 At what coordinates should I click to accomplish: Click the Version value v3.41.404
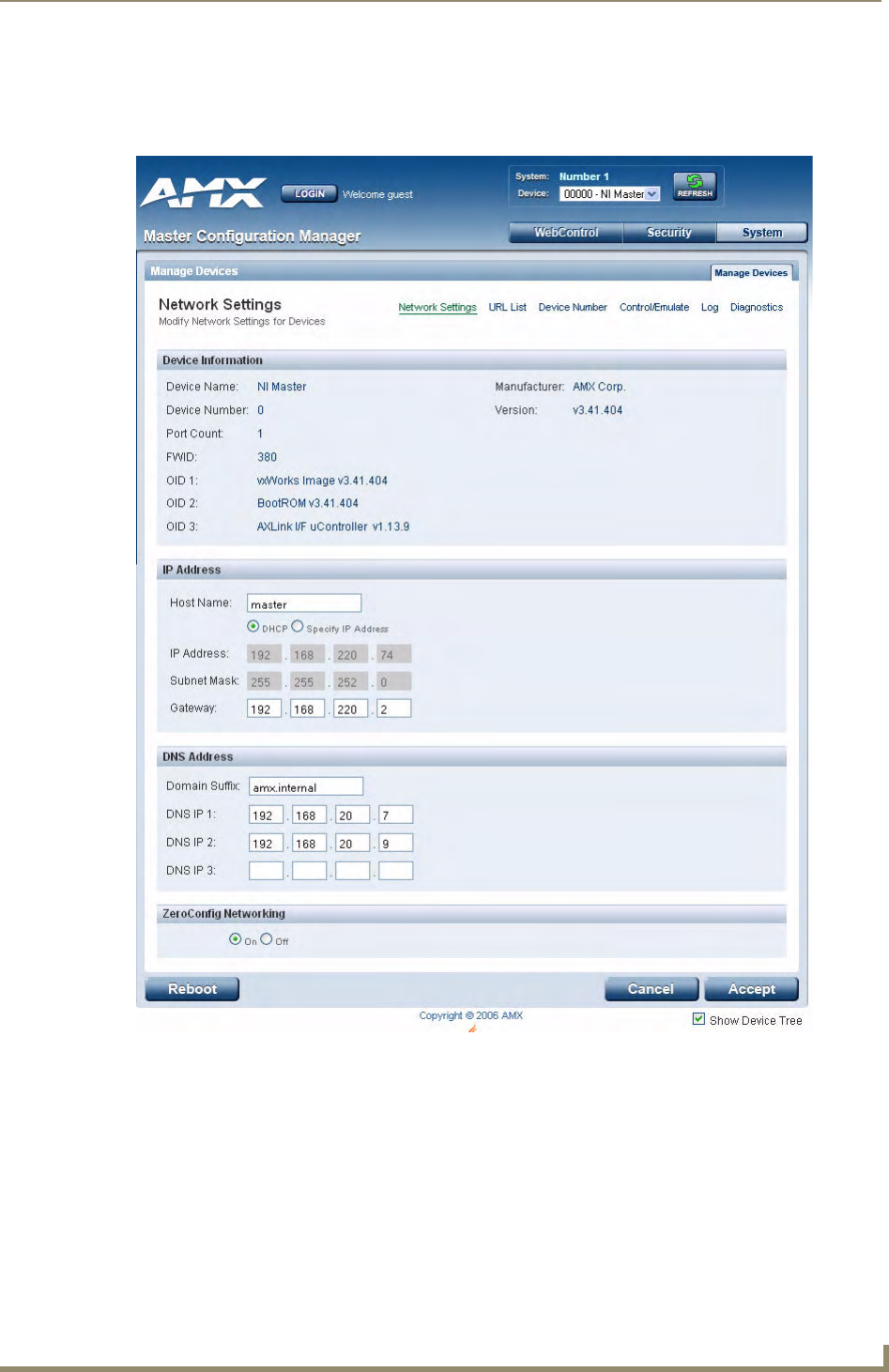(598, 410)
